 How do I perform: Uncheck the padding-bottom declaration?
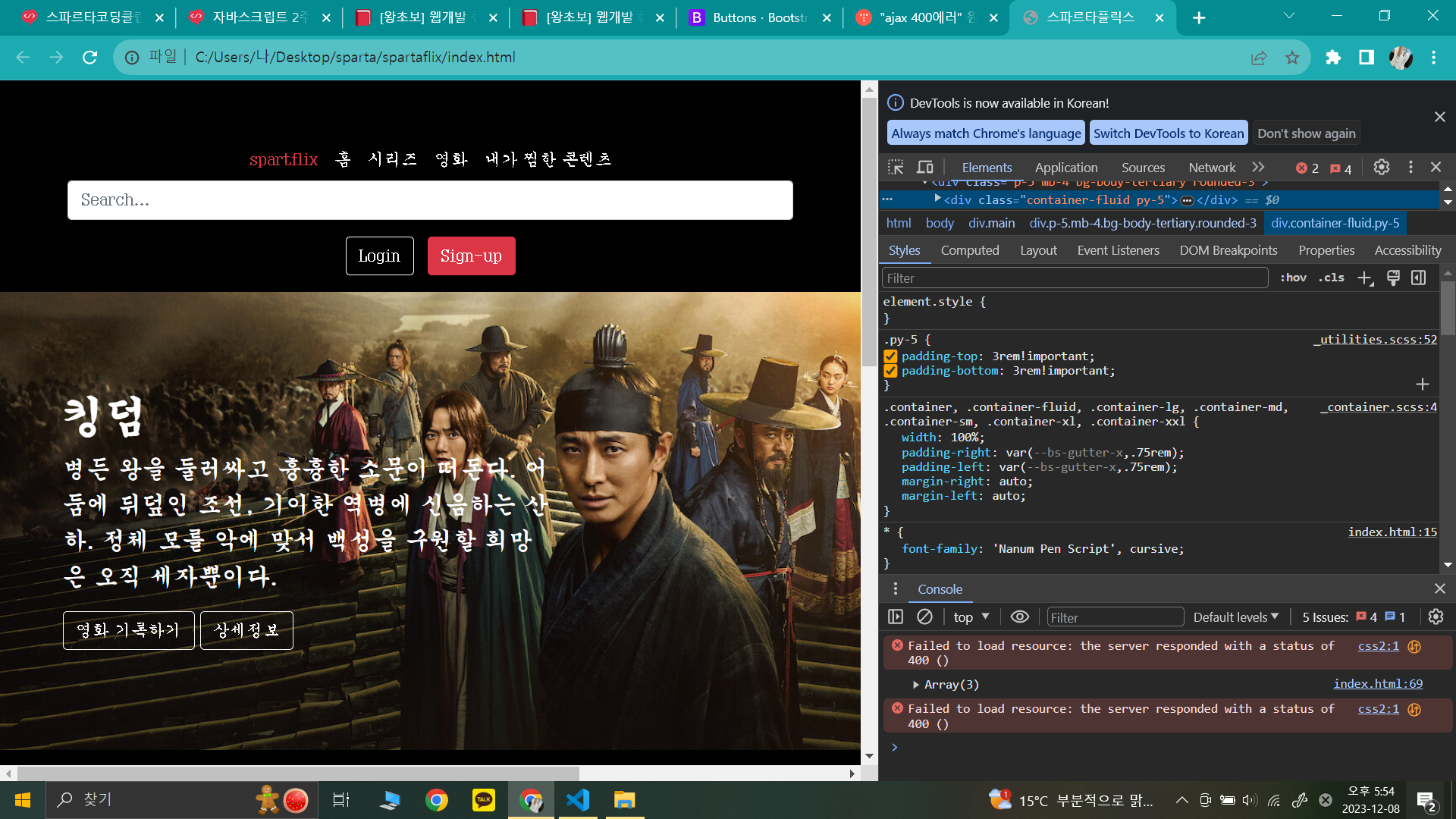click(890, 371)
